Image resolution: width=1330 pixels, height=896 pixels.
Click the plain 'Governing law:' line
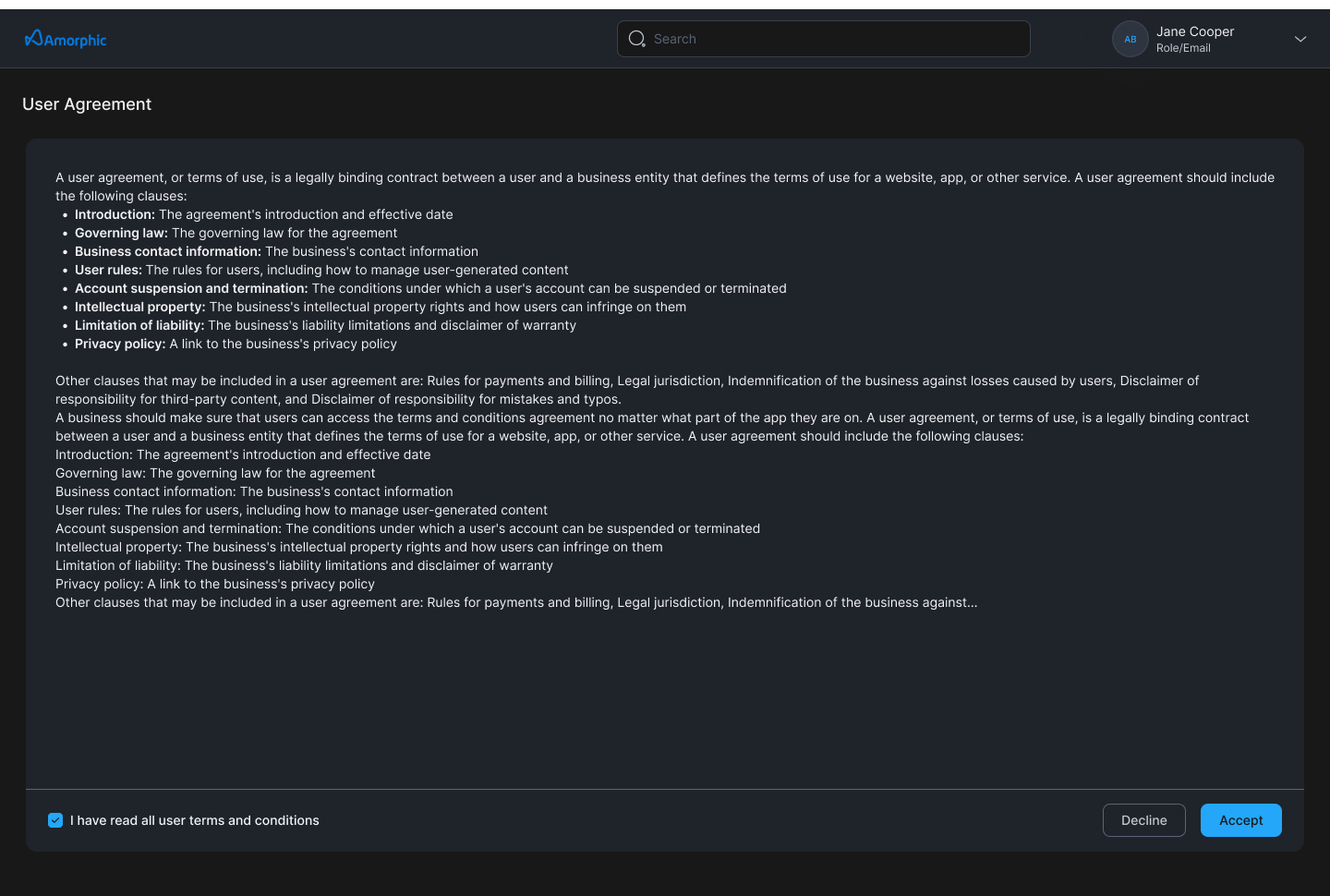tap(215, 473)
